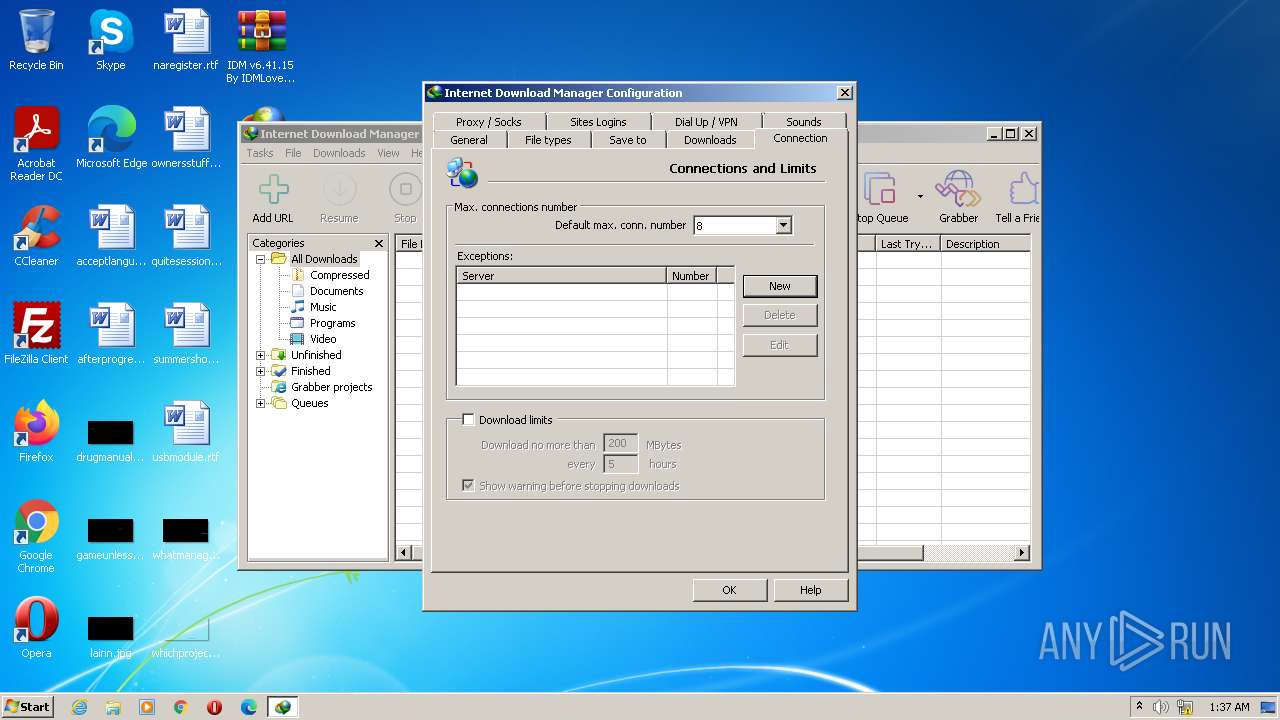The image size is (1280, 720).
Task: Select the Microsoft Edge desktop shortcut
Action: coord(111,138)
